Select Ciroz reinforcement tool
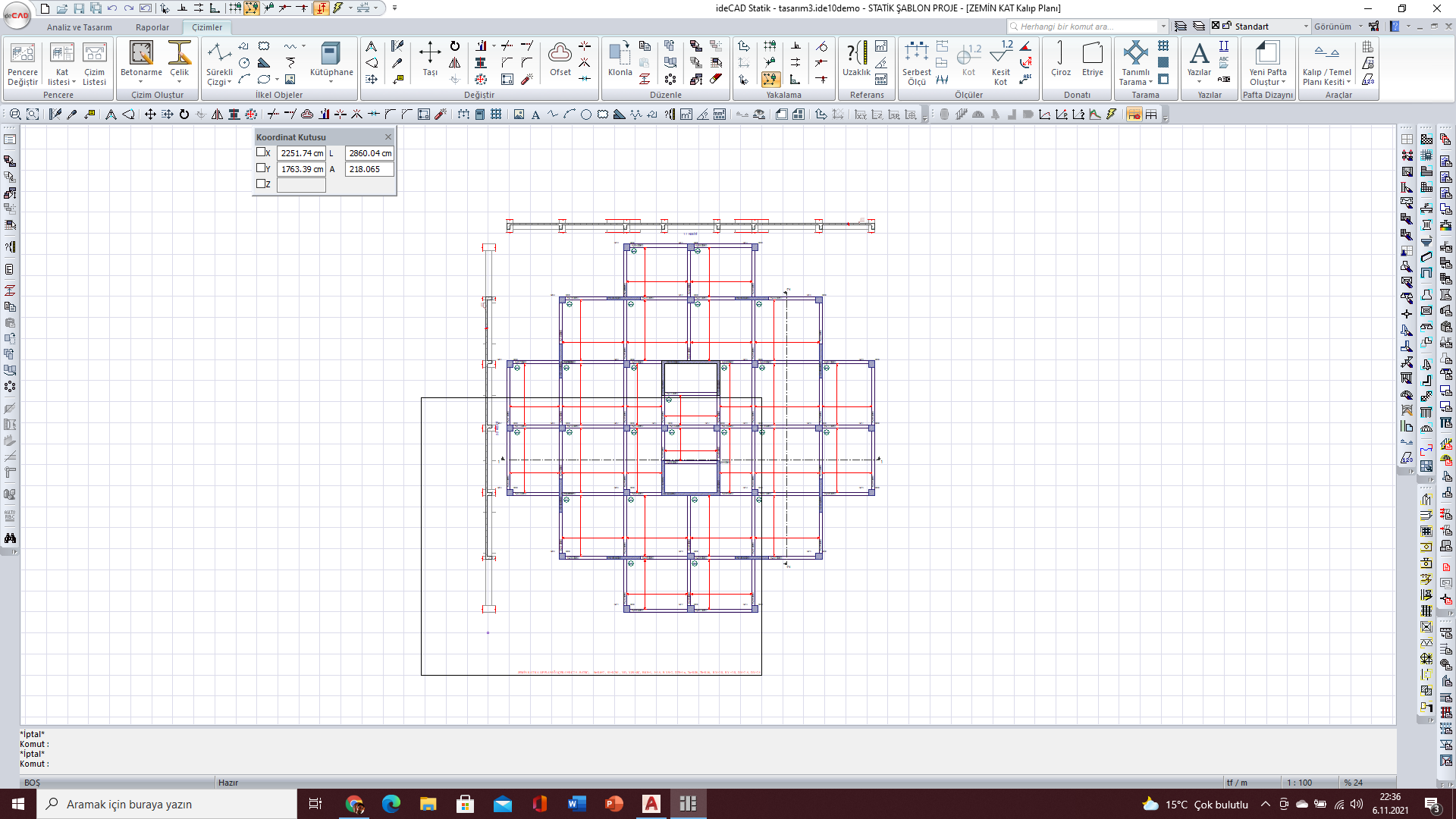This screenshot has width=1456, height=819. click(1061, 59)
